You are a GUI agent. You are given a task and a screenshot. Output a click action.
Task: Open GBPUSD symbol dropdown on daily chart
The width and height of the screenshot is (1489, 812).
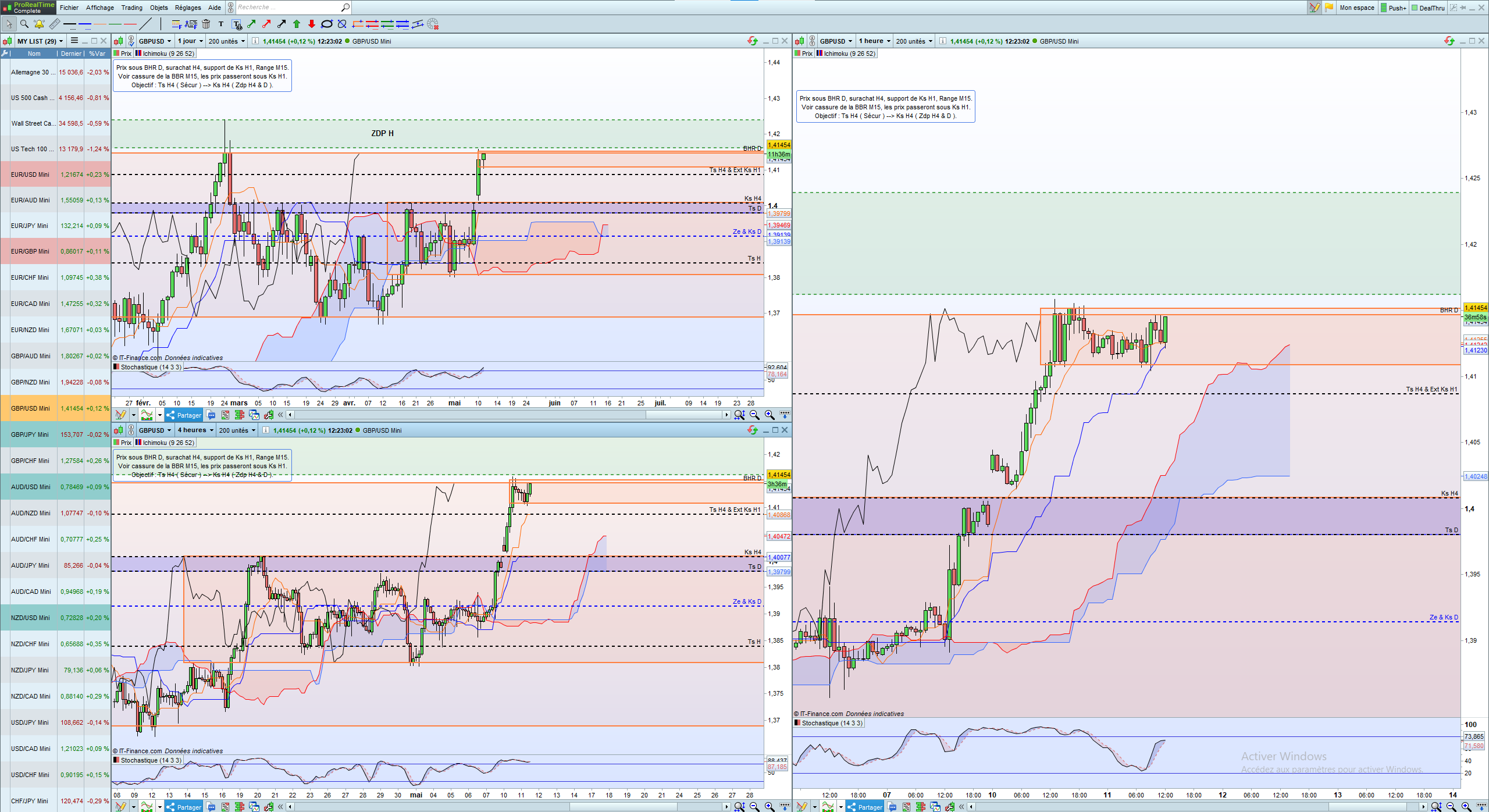click(155, 41)
